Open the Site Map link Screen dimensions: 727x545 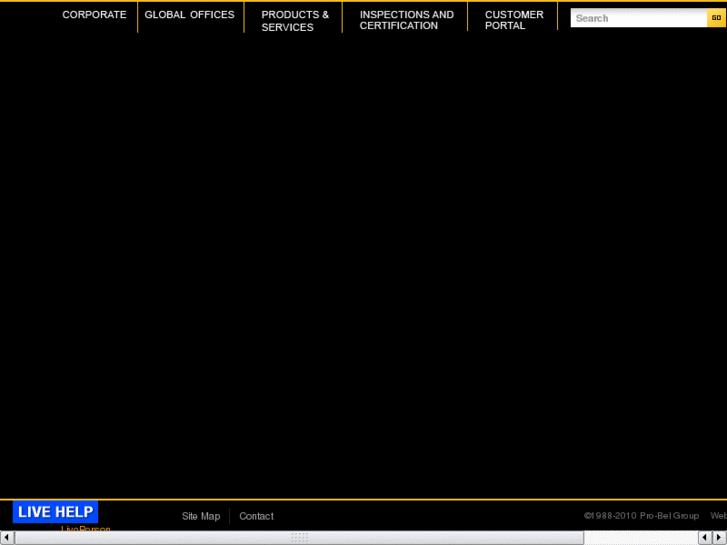click(x=201, y=516)
